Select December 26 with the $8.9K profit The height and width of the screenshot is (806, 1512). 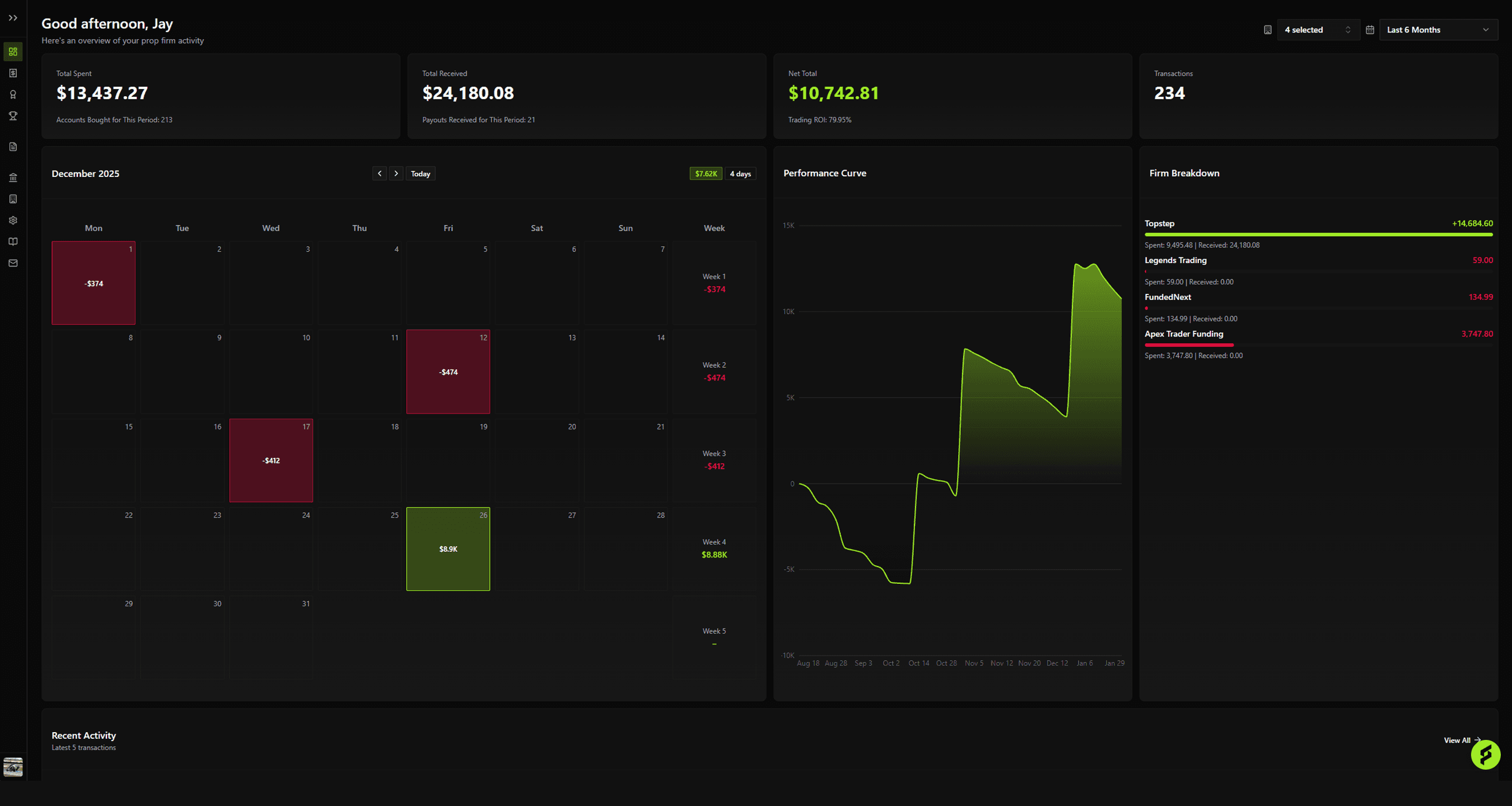click(x=448, y=549)
